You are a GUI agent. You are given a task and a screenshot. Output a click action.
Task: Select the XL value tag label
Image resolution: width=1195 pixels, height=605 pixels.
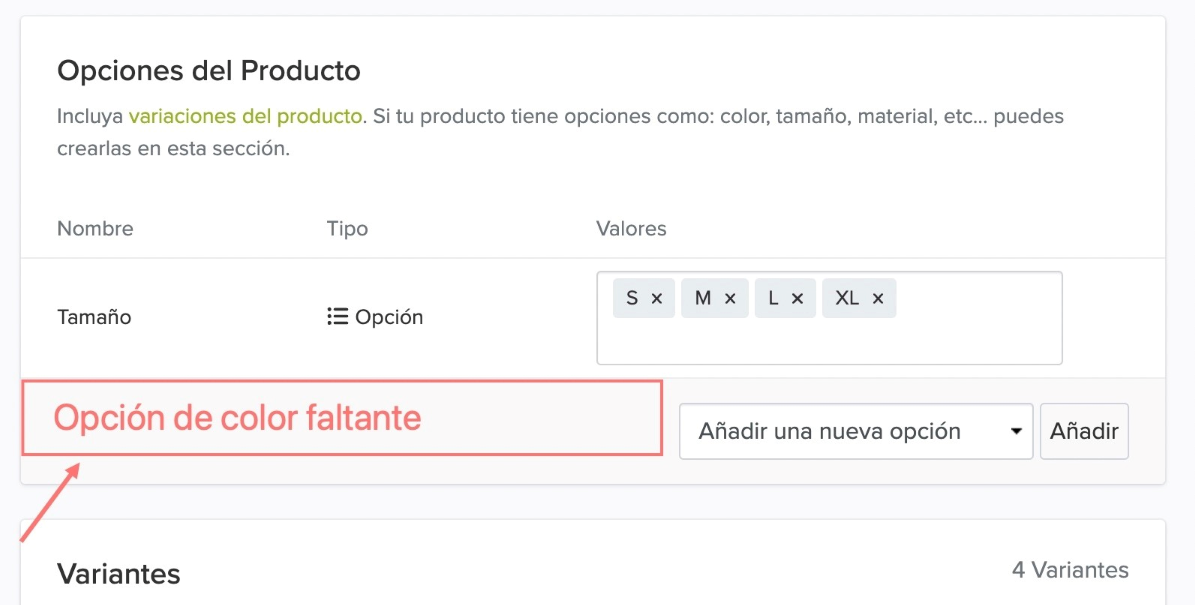pos(846,299)
